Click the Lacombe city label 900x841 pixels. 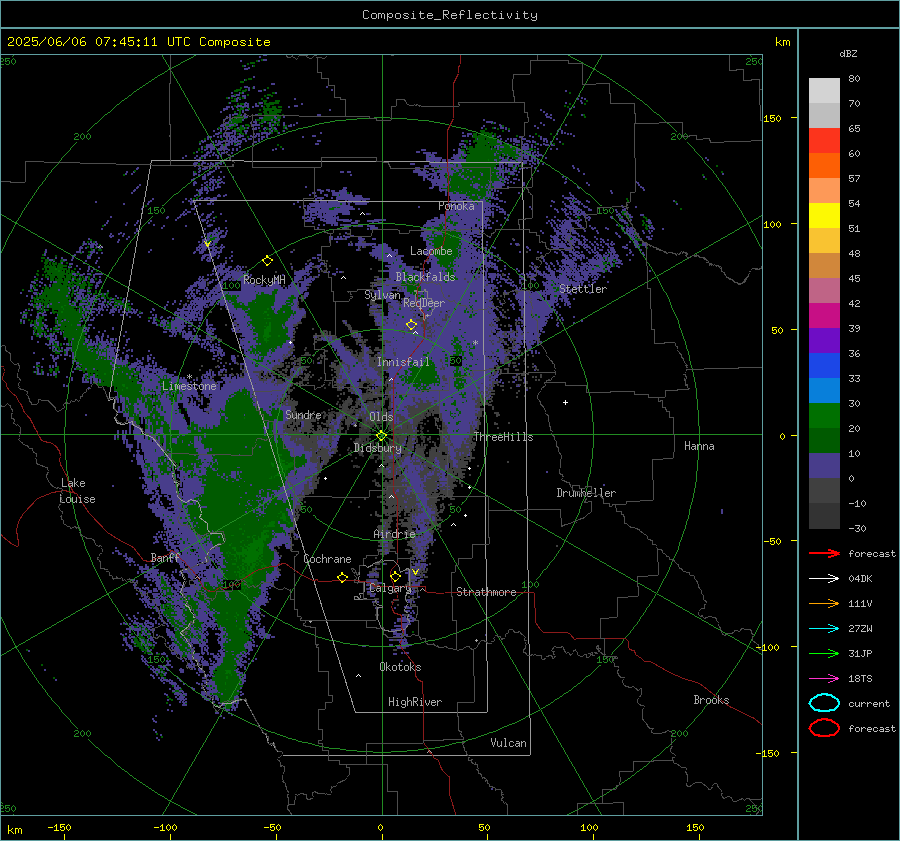(x=431, y=251)
